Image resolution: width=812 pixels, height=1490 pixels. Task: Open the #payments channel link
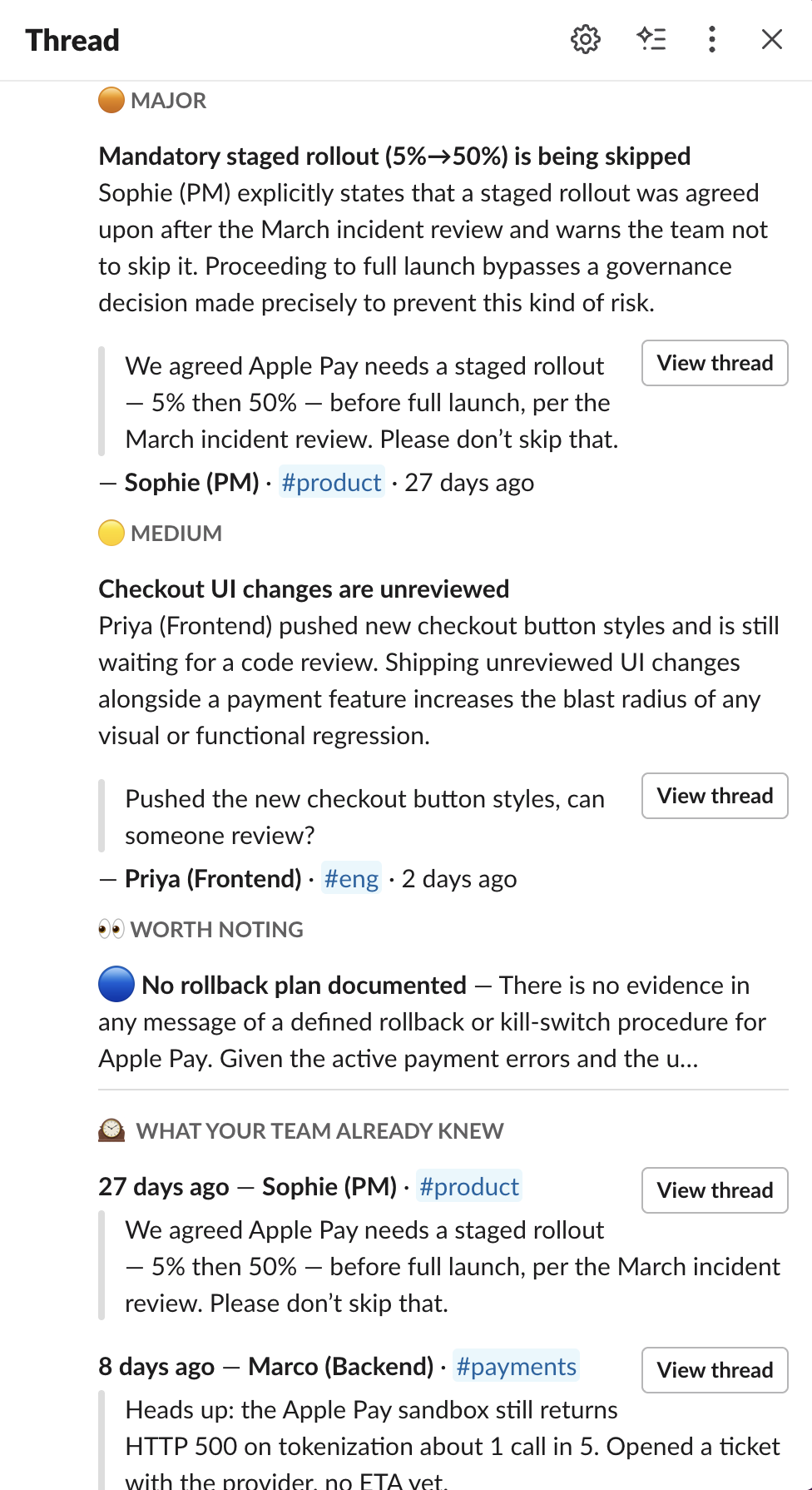(516, 1367)
